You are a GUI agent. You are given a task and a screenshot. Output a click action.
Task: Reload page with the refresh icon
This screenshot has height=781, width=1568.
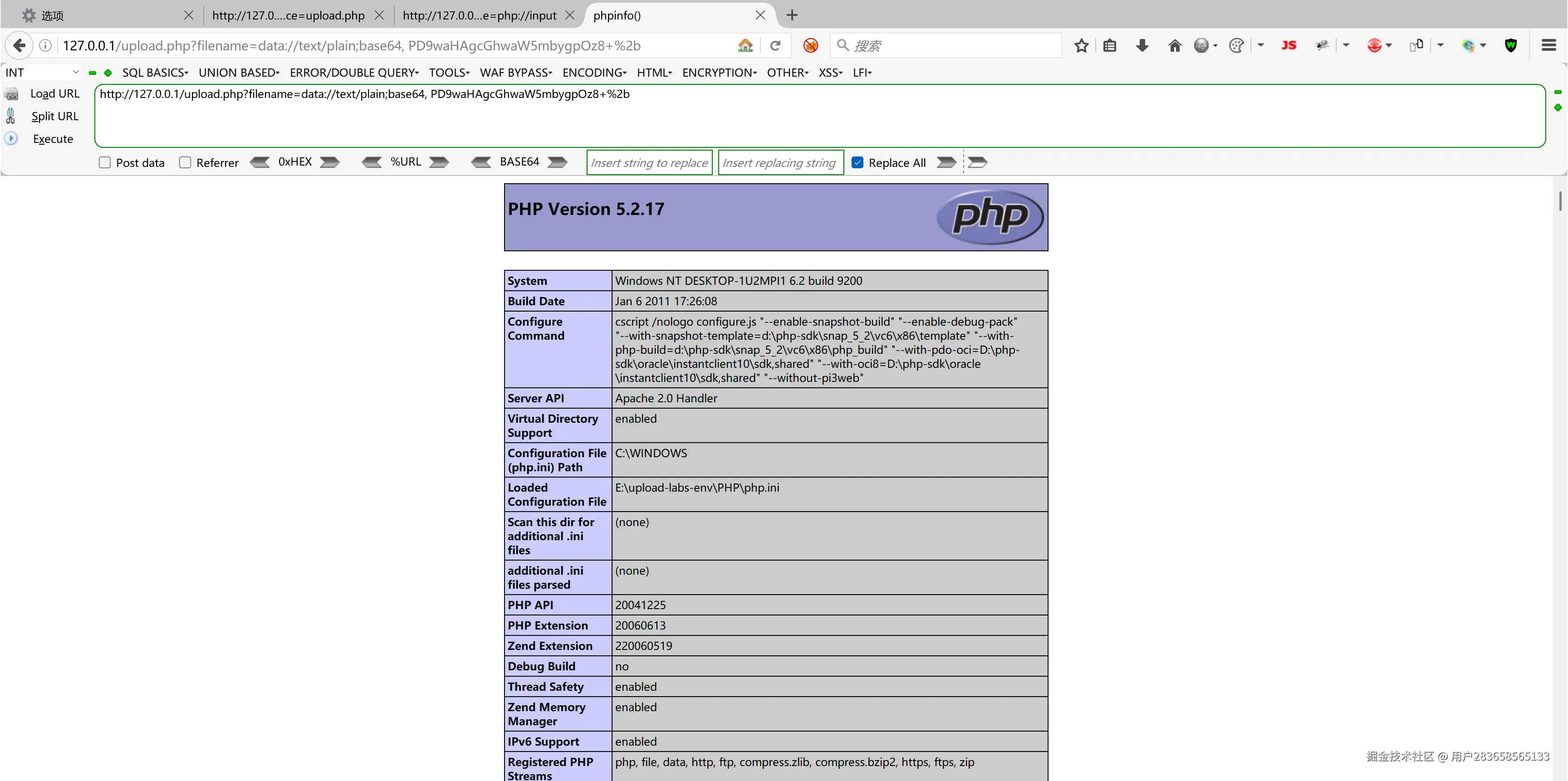coord(775,46)
